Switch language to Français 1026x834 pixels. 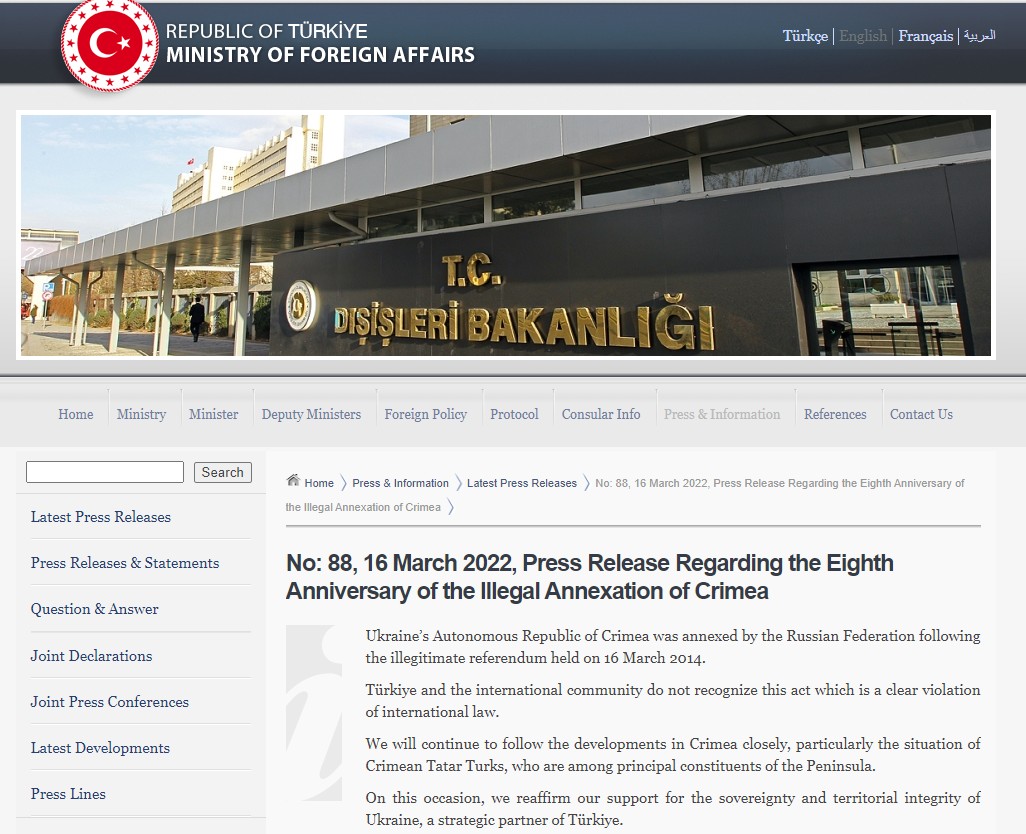tap(925, 36)
